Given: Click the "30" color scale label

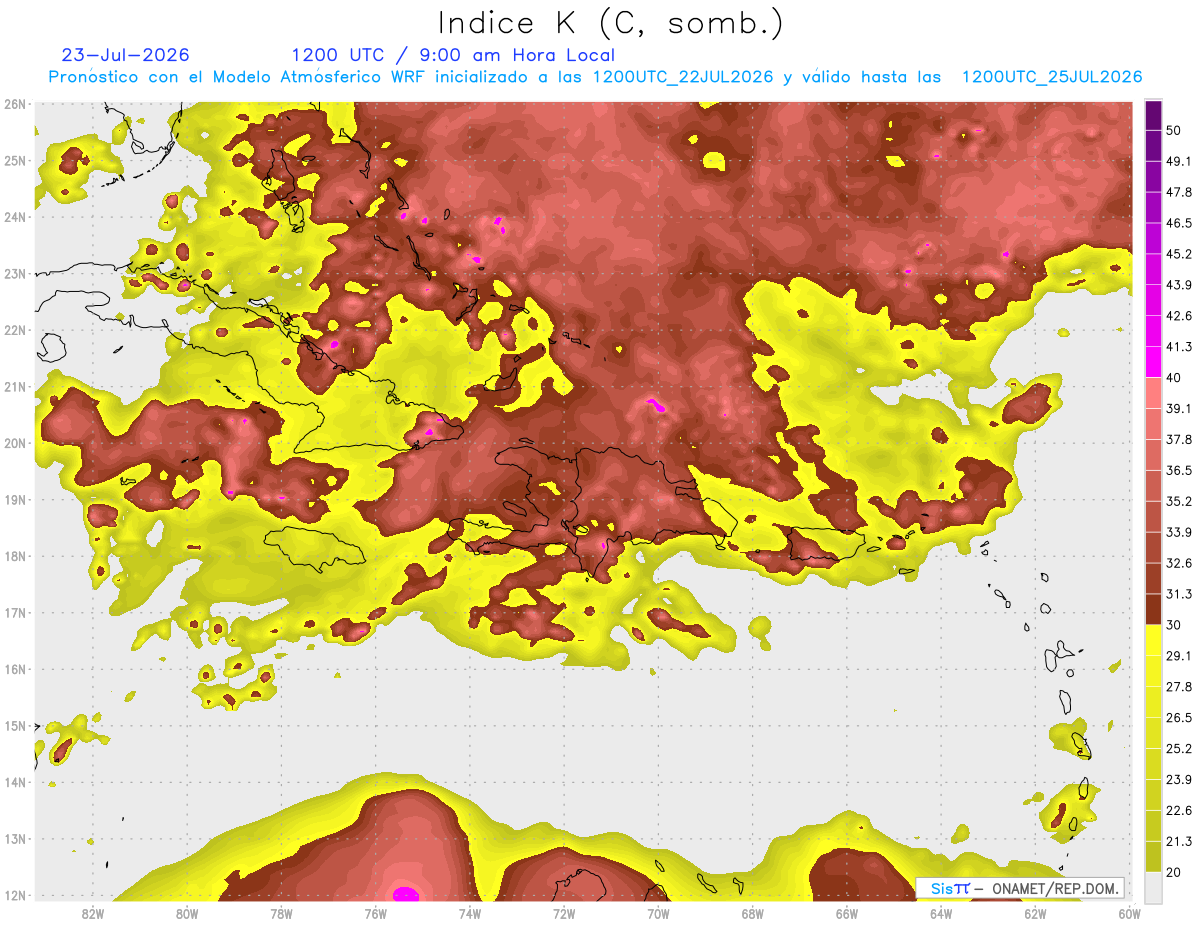Looking at the screenshot, I should pos(1175,625).
